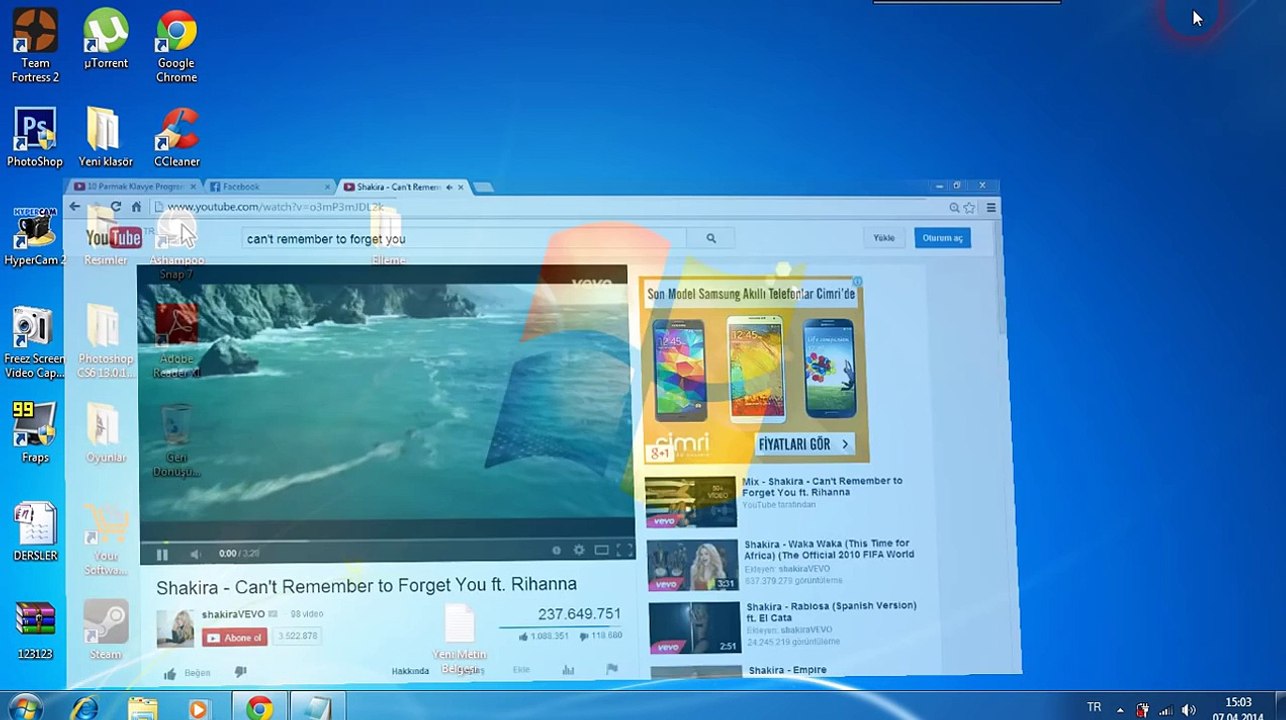Viewport: 1286px width, 720px height.
Task: Click FİYATLARI GÖR on the ad
Action: click(x=804, y=444)
